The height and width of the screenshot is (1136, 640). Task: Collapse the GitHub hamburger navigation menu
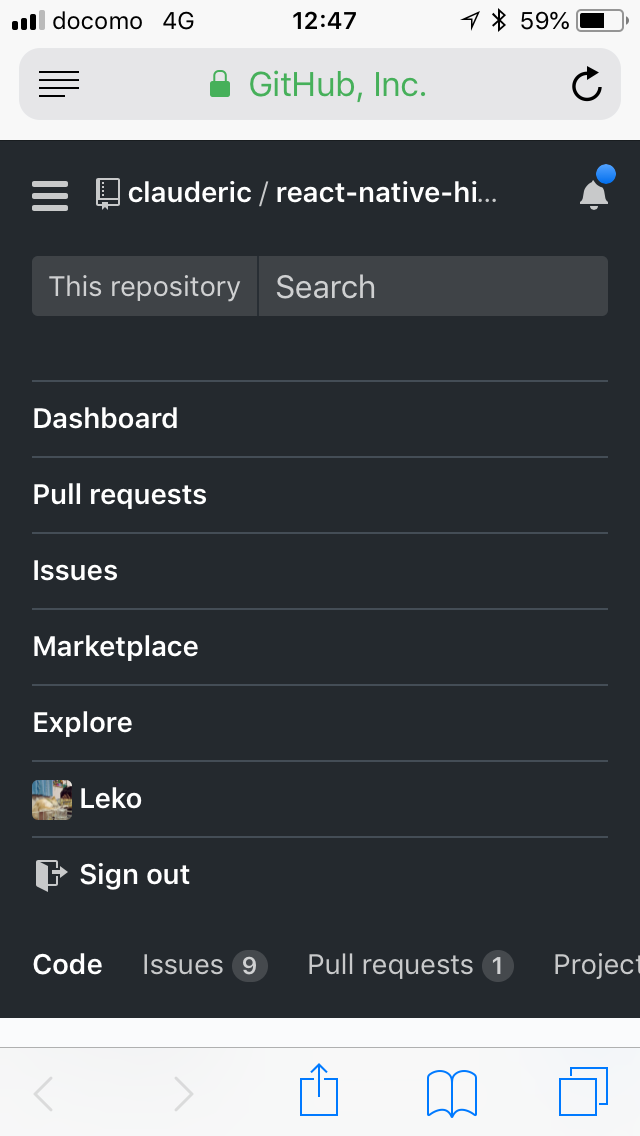click(x=50, y=195)
